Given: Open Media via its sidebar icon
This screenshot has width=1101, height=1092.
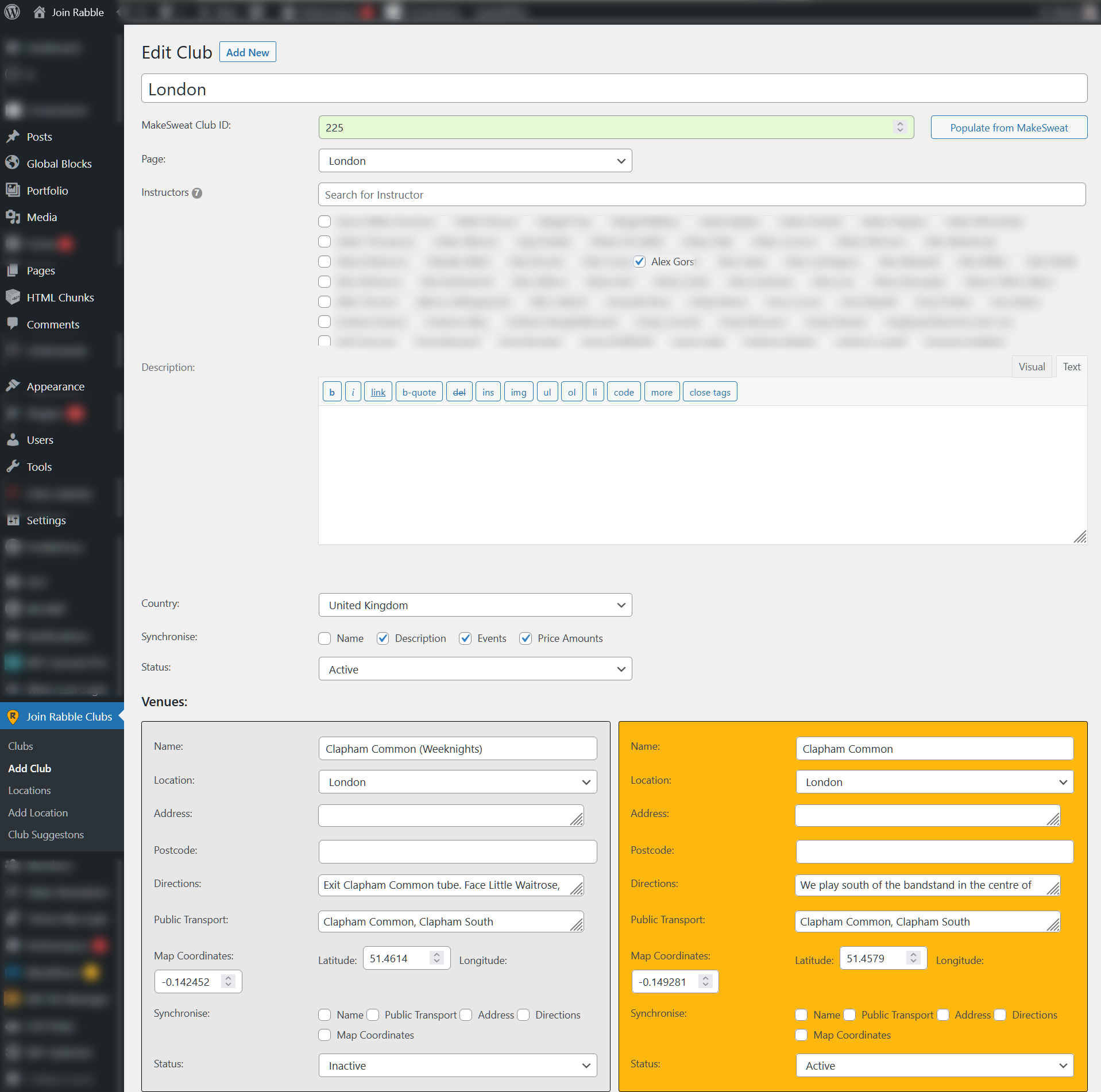Looking at the screenshot, I should click(x=13, y=217).
